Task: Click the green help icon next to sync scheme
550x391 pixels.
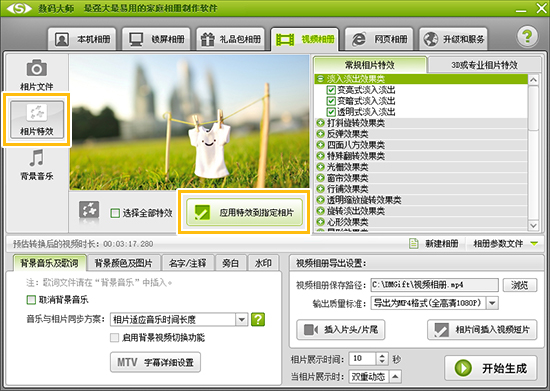Action: coord(258,319)
